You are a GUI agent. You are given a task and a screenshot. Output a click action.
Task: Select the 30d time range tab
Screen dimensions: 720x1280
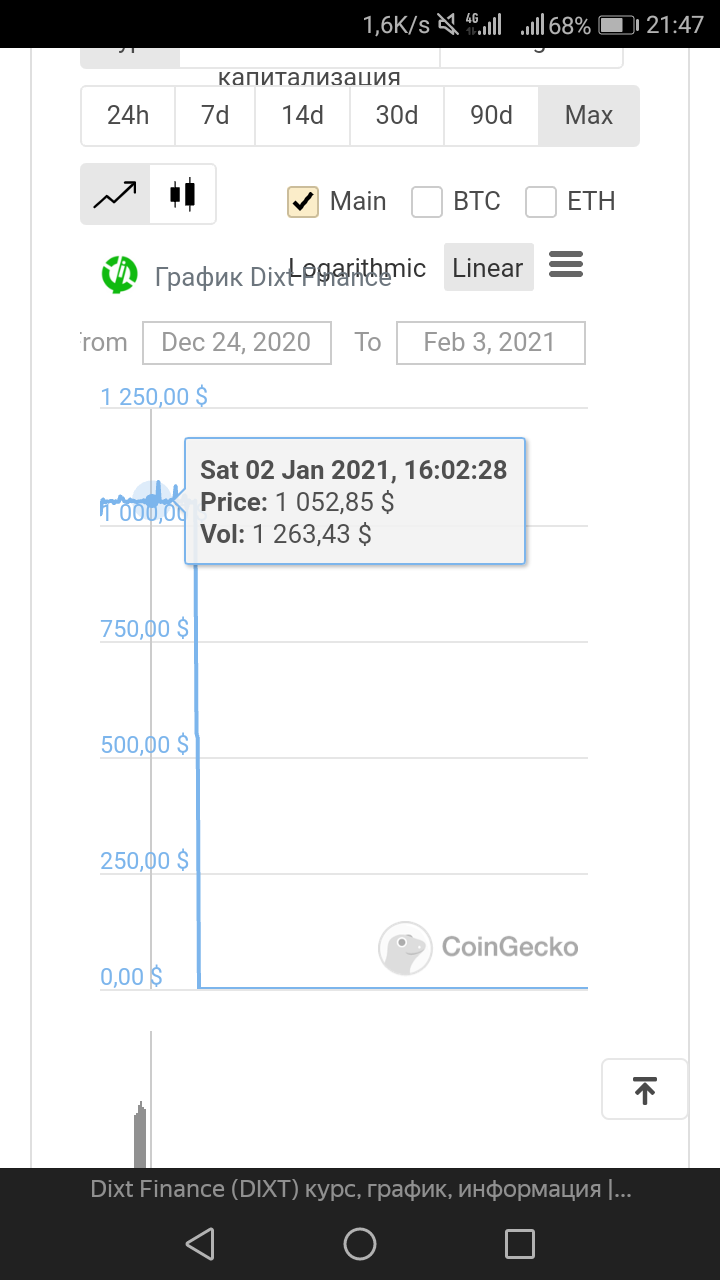coord(397,116)
